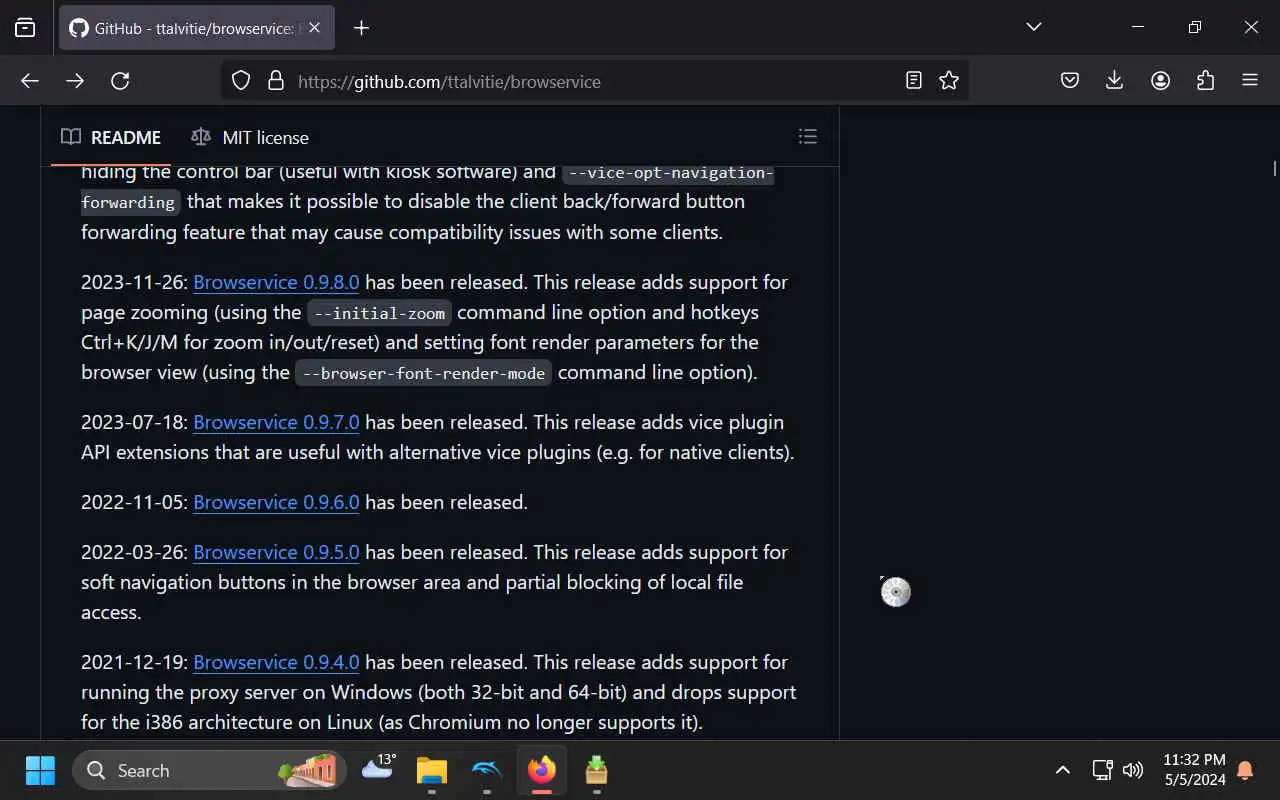
Task: Open File Explorer from the taskbar
Action: 432,770
